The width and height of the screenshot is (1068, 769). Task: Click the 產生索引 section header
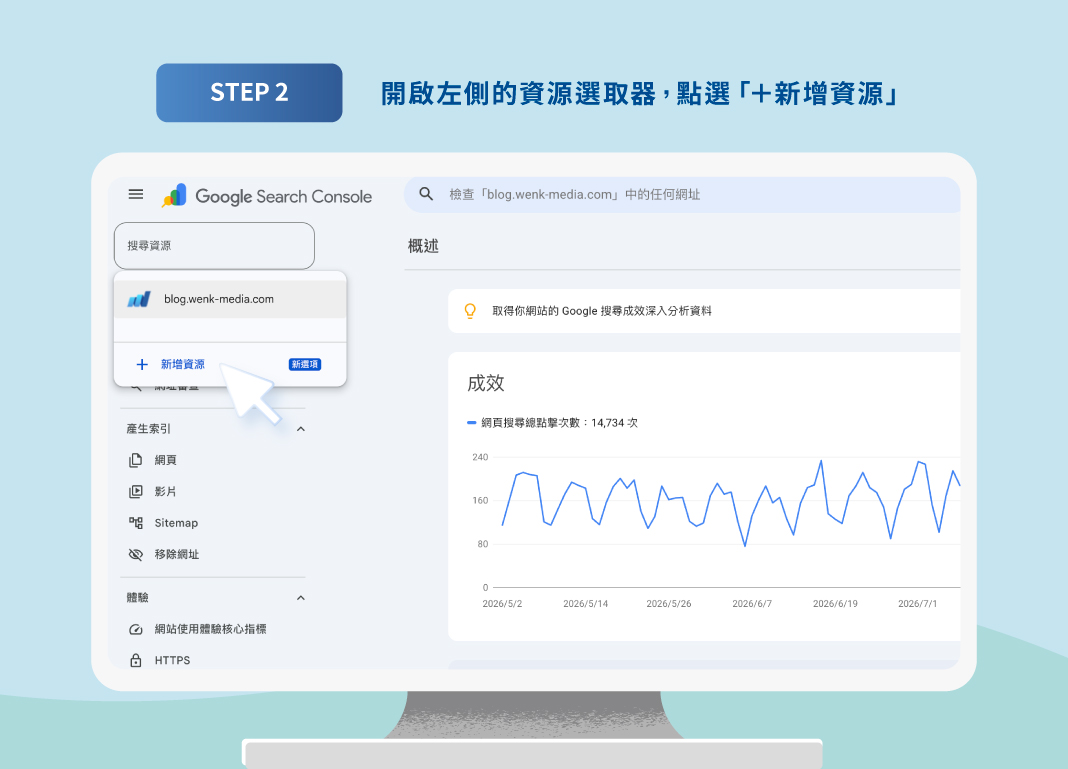(148, 429)
